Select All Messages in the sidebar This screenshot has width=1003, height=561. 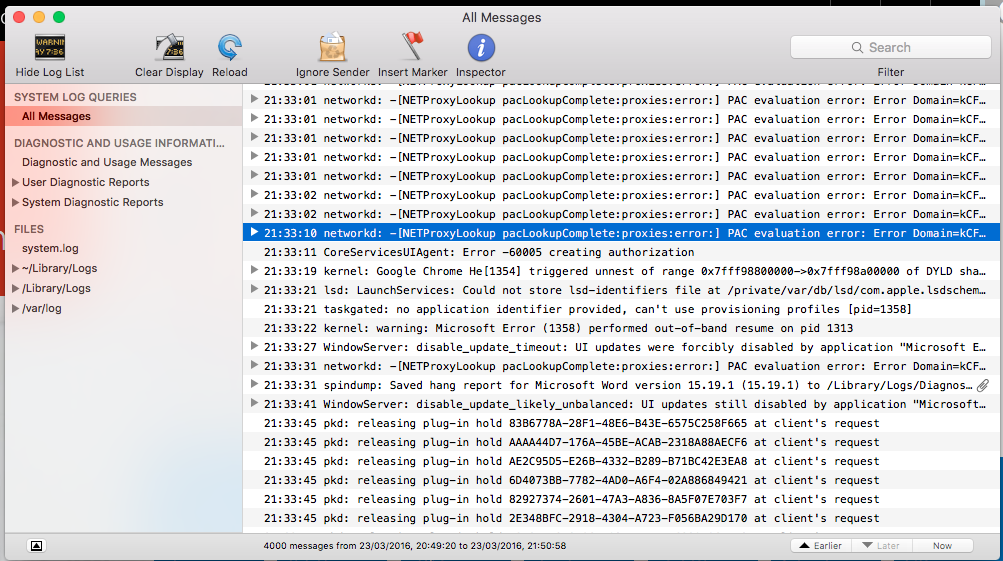coord(124,116)
